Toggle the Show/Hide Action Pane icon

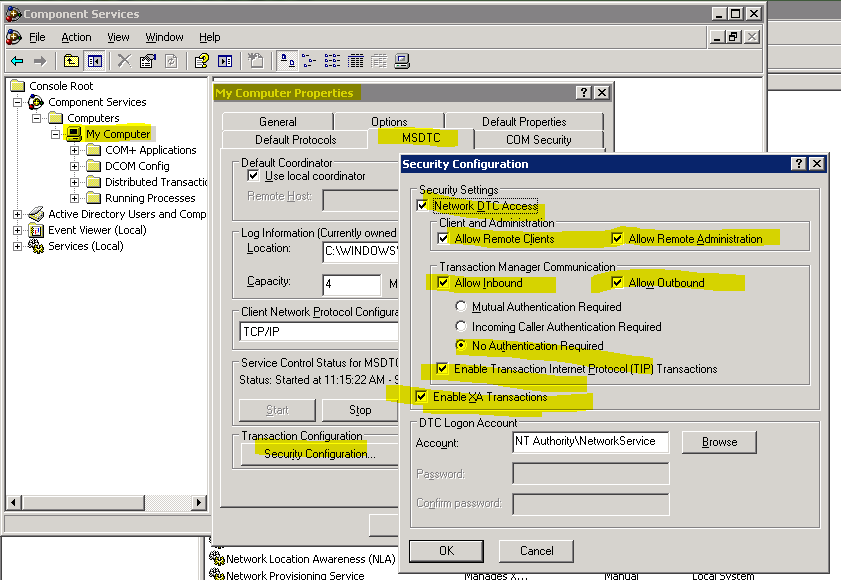tap(225, 61)
